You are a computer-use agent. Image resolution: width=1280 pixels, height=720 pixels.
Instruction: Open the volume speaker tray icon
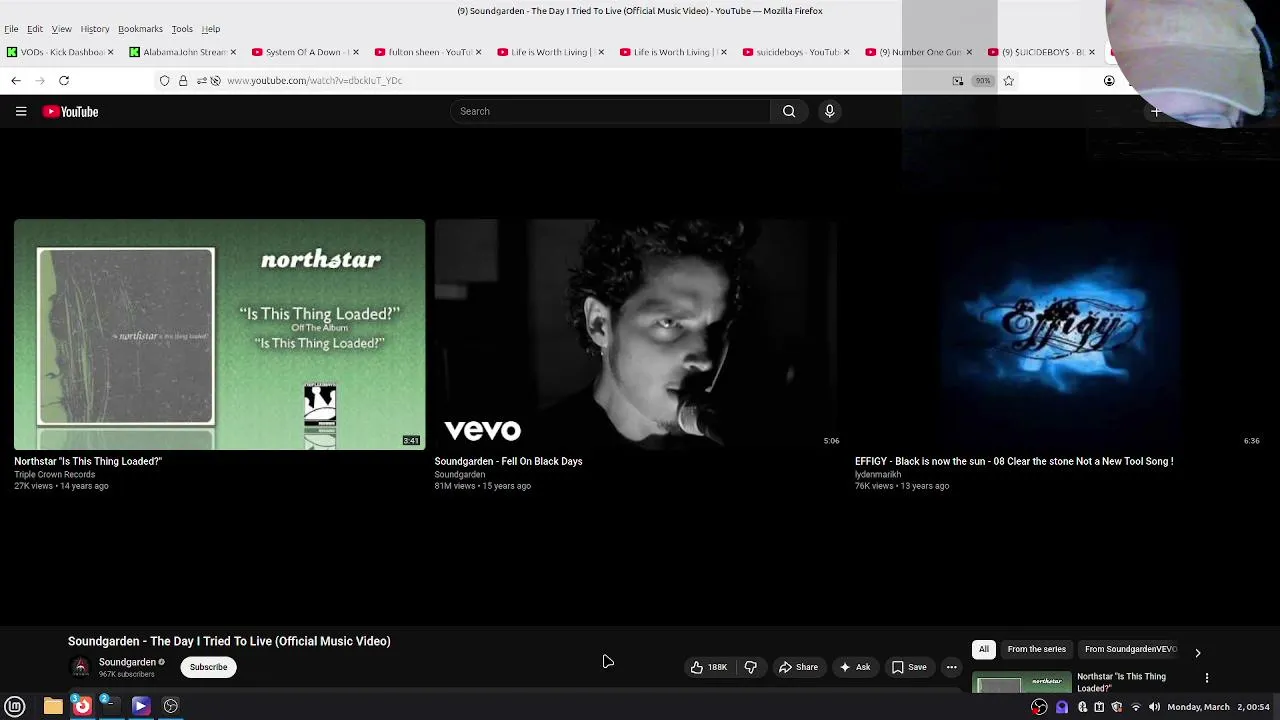(x=1154, y=707)
